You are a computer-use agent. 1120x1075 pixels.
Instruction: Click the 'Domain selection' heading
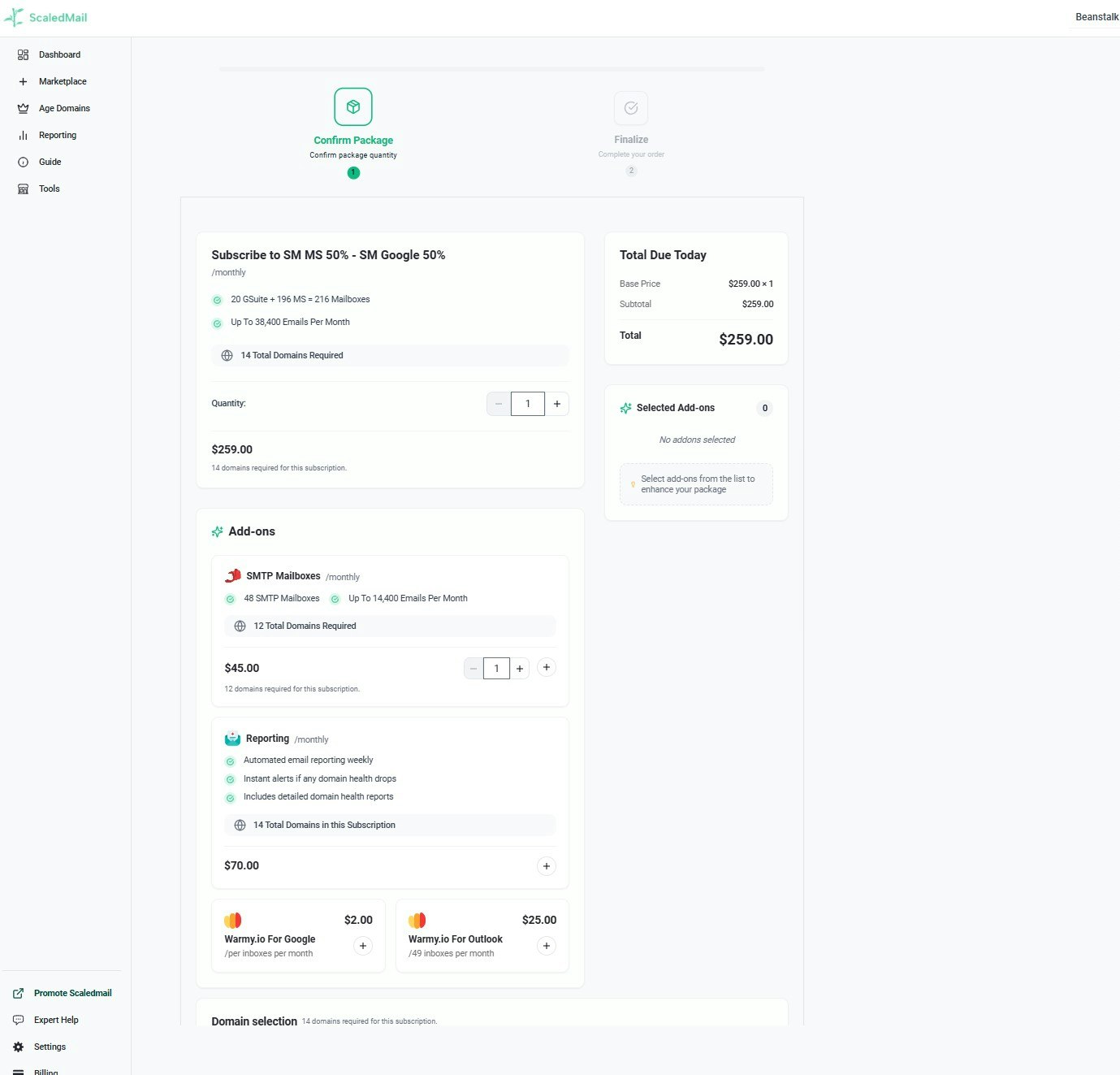[x=254, y=1021]
